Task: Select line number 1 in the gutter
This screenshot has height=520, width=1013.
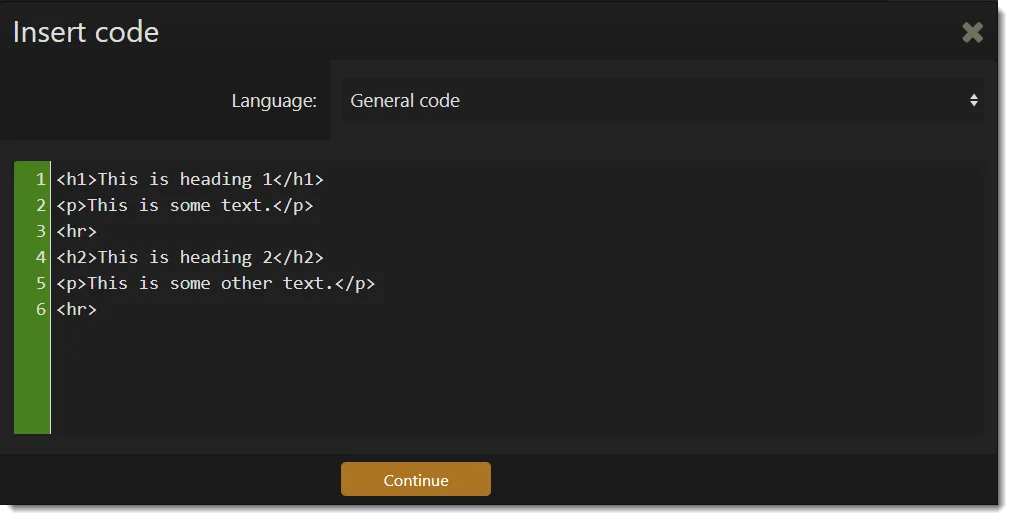Action: pyautogui.click(x=41, y=180)
